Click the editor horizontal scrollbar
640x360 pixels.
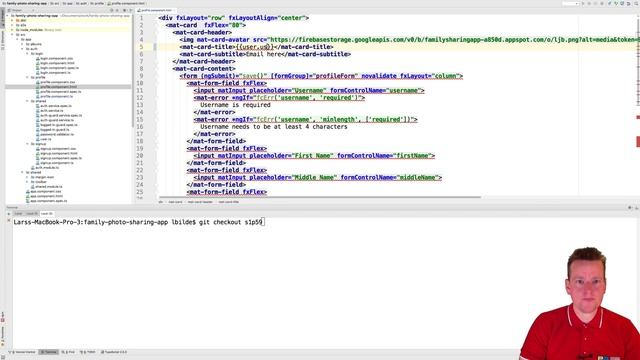point(320,197)
